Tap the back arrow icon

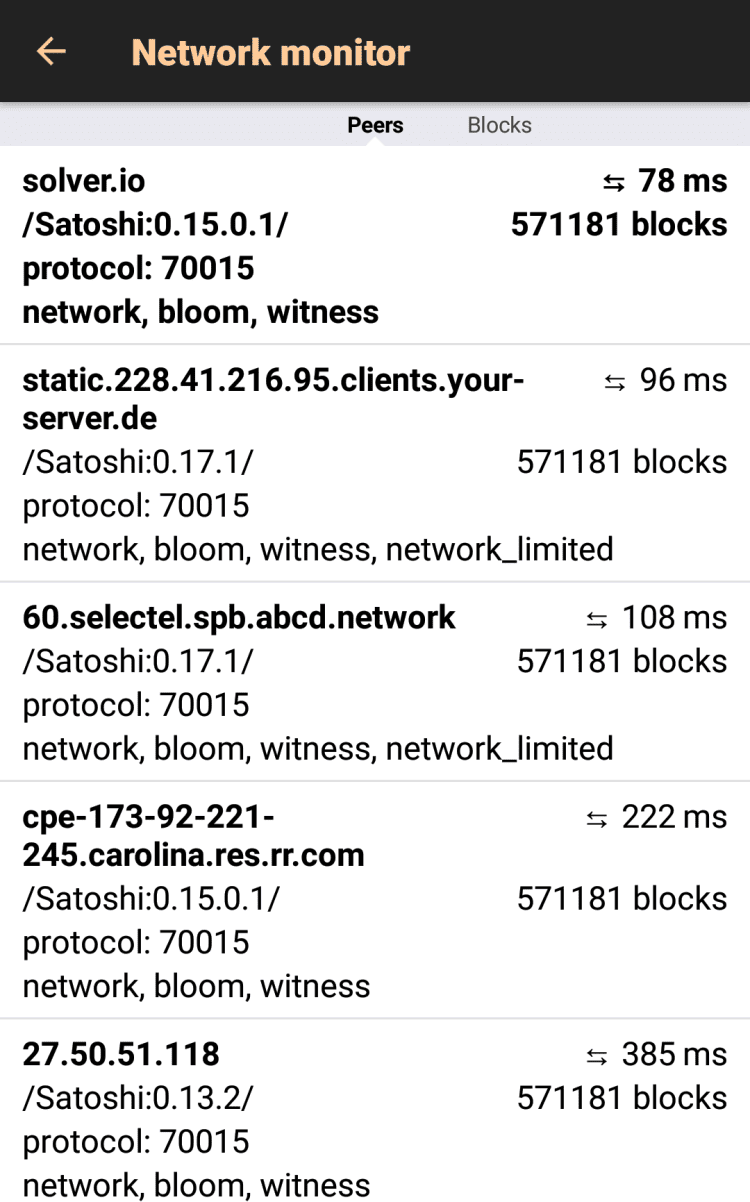(x=51, y=52)
